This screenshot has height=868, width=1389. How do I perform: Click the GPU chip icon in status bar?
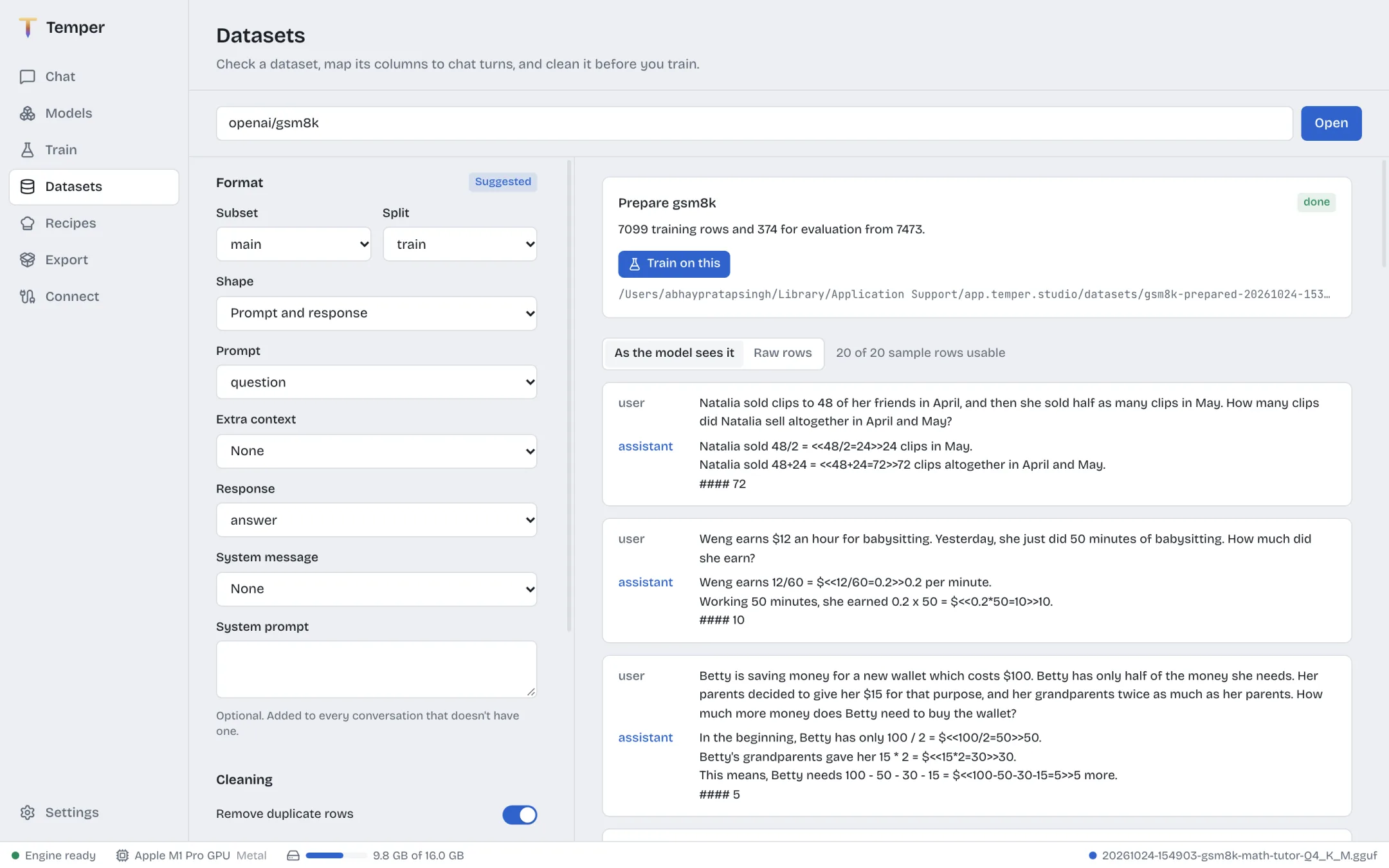tap(122, 856)
